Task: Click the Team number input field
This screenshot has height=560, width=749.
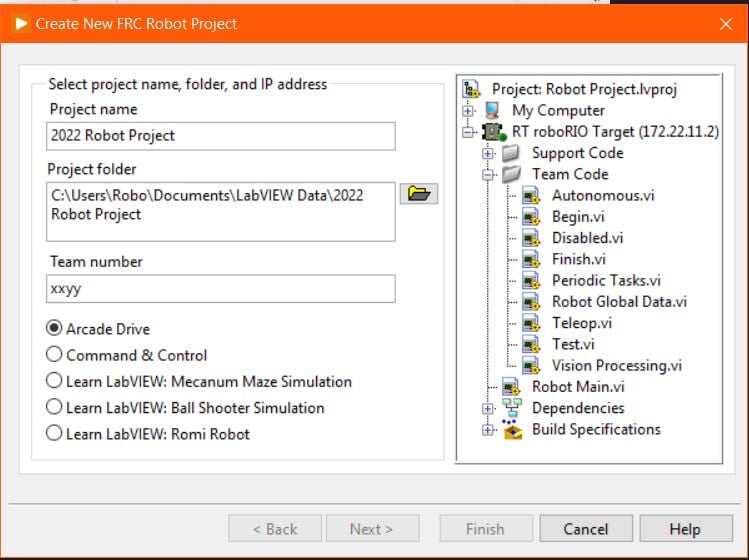Action: (x=221, y=289)
